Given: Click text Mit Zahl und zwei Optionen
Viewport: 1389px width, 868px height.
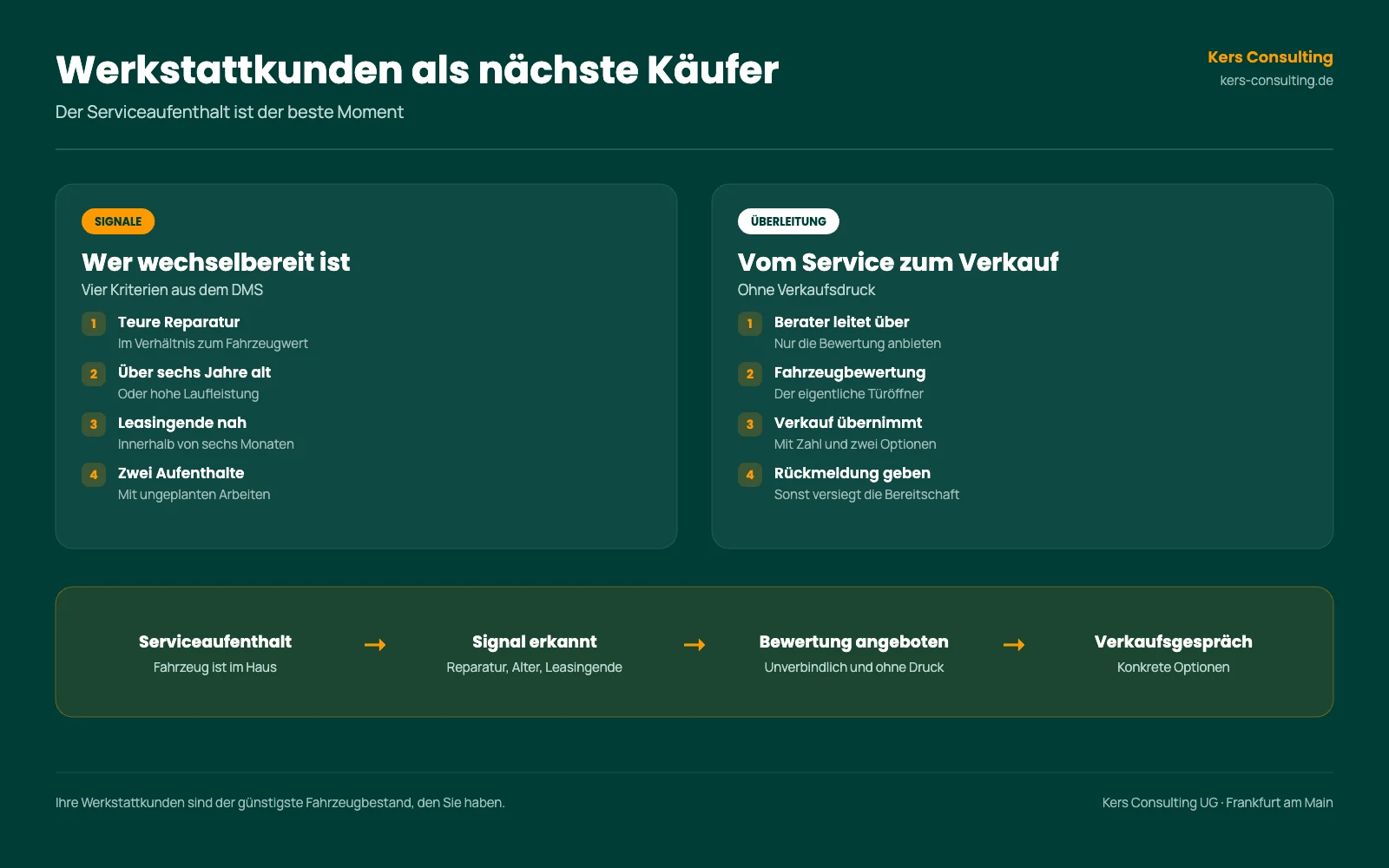Looking at the screenshot, I should 855,444.
